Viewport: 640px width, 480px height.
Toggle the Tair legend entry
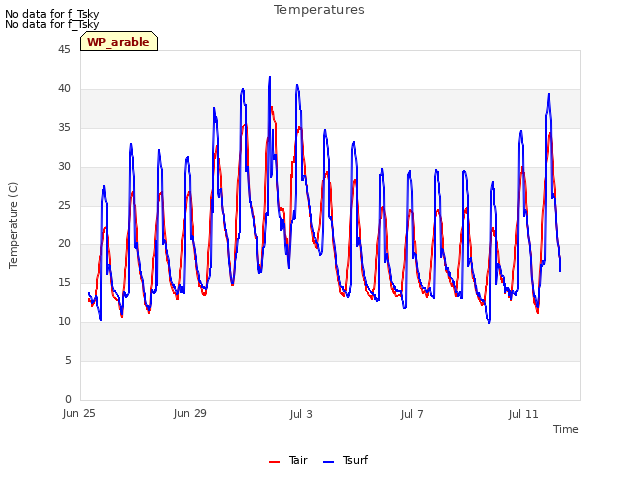288,460
